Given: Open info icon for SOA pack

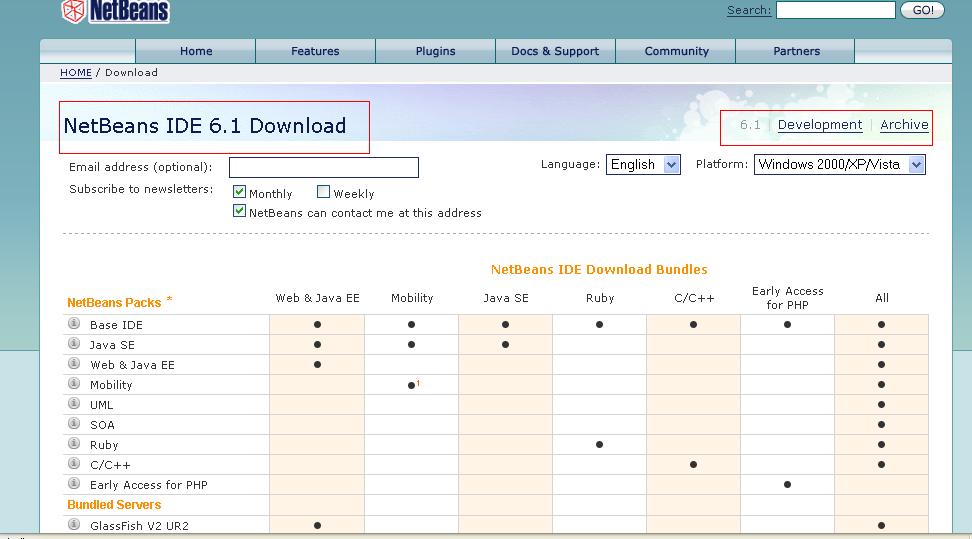Looking at the screenshot, I should click(x=74, y=423).
